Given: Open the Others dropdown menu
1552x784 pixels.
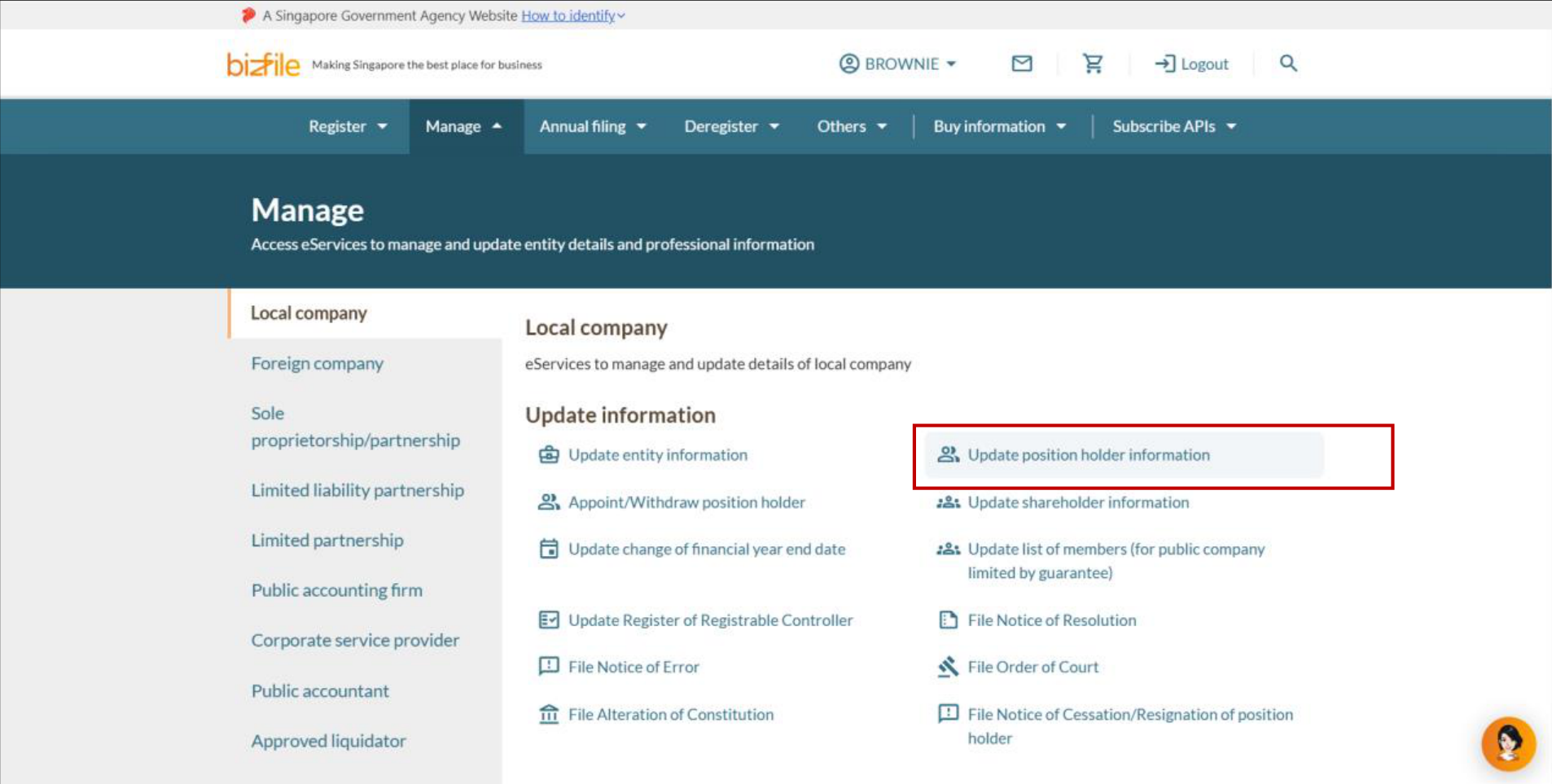Looking at the screenshot, I should click(852, 126).
